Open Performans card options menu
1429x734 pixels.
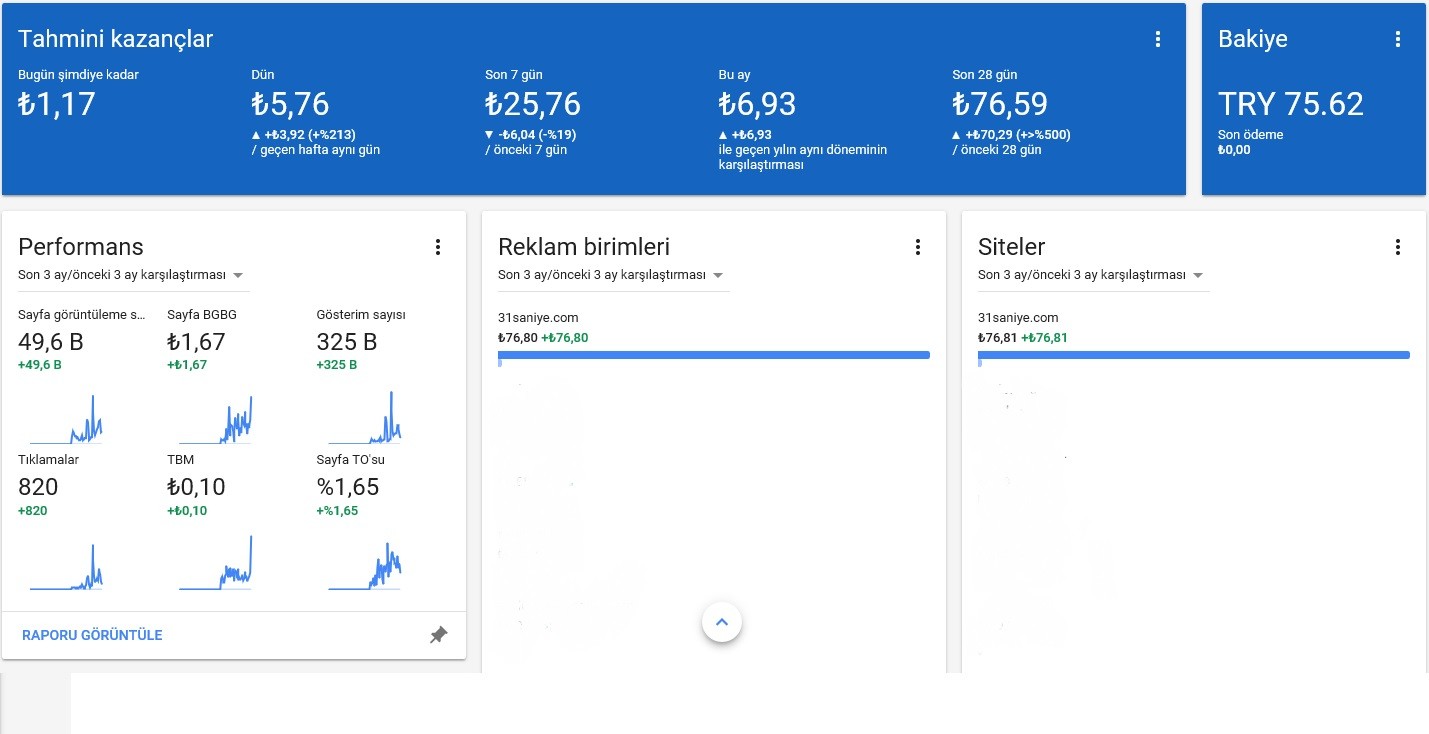438,247
